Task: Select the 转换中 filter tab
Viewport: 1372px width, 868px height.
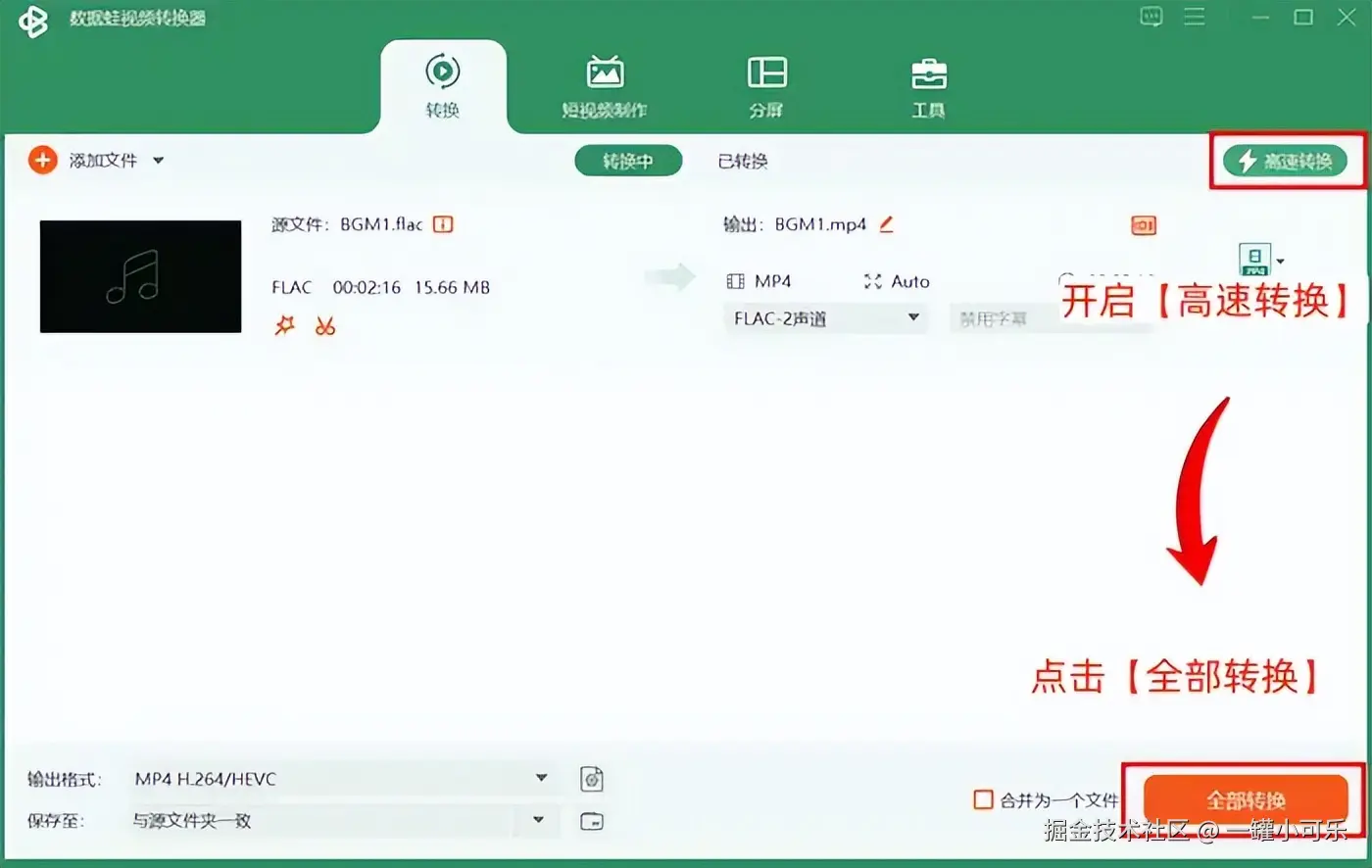Action: pyautogui.click(x=628, y=161)
